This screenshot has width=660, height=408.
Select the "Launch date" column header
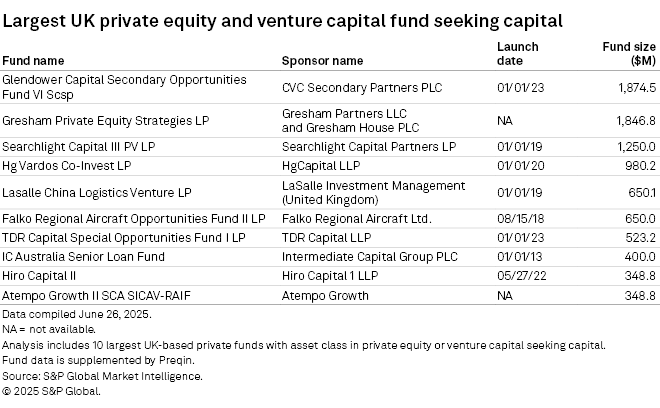pyautogui.click(x=517, y=53)
